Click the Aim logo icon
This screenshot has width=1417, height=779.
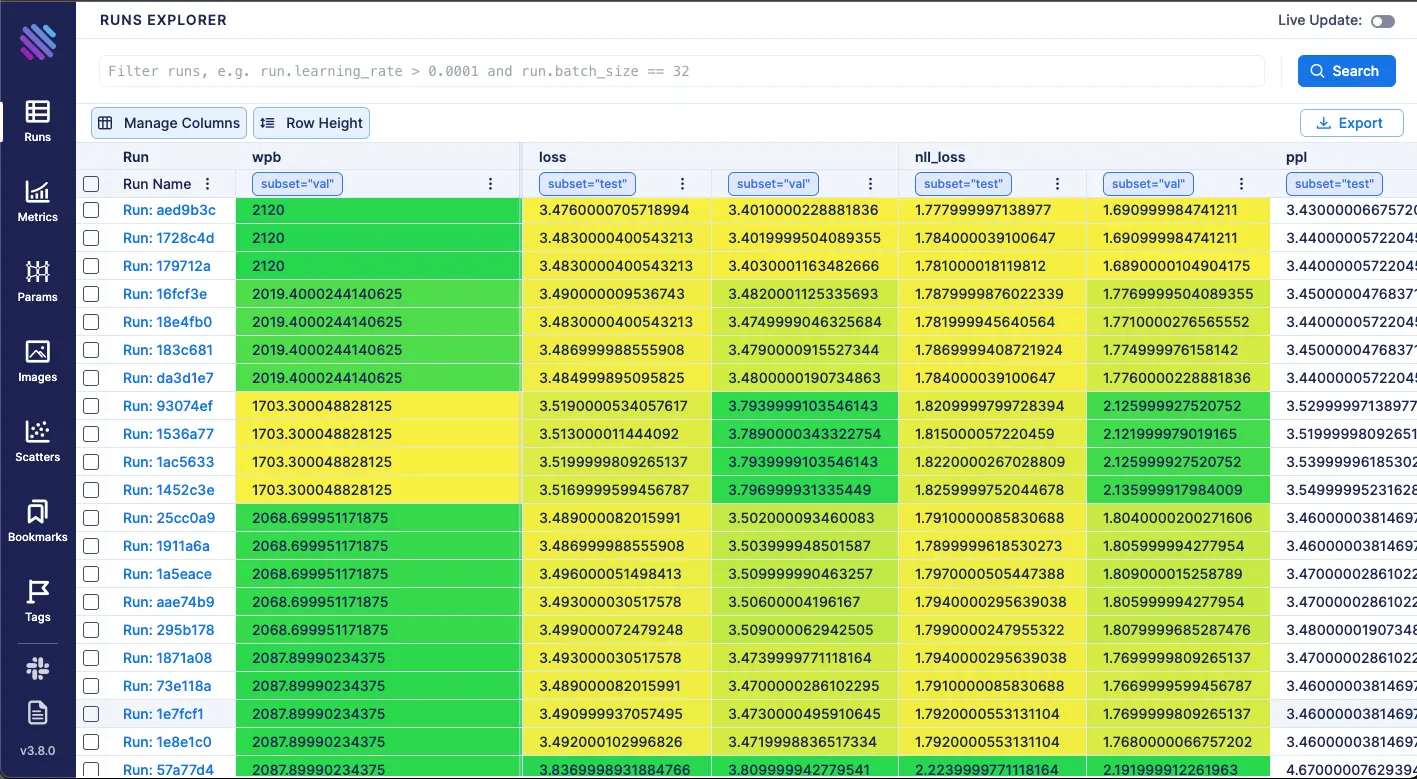38,41
